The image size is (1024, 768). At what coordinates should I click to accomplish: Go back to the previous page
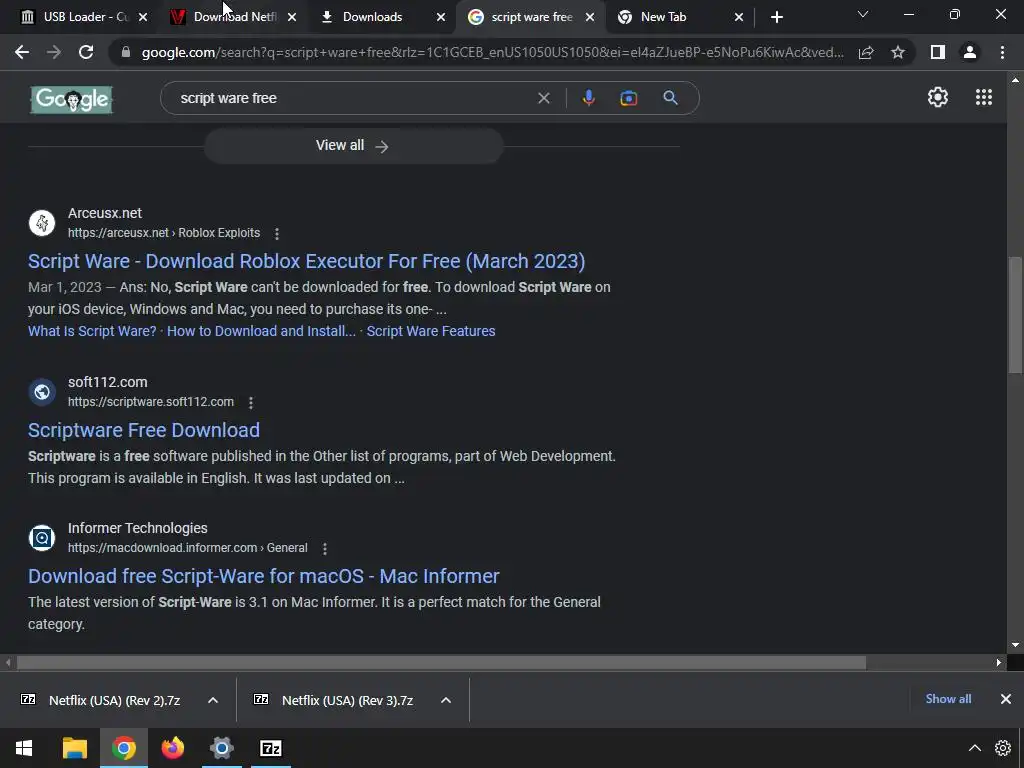click(22, 52)
